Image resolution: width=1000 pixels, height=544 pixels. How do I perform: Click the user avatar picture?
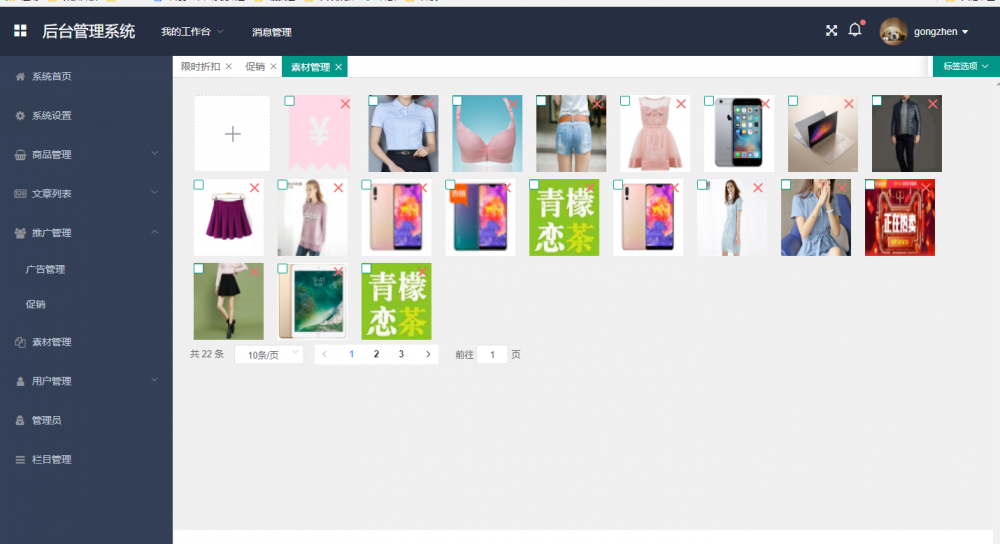[893, 31]
